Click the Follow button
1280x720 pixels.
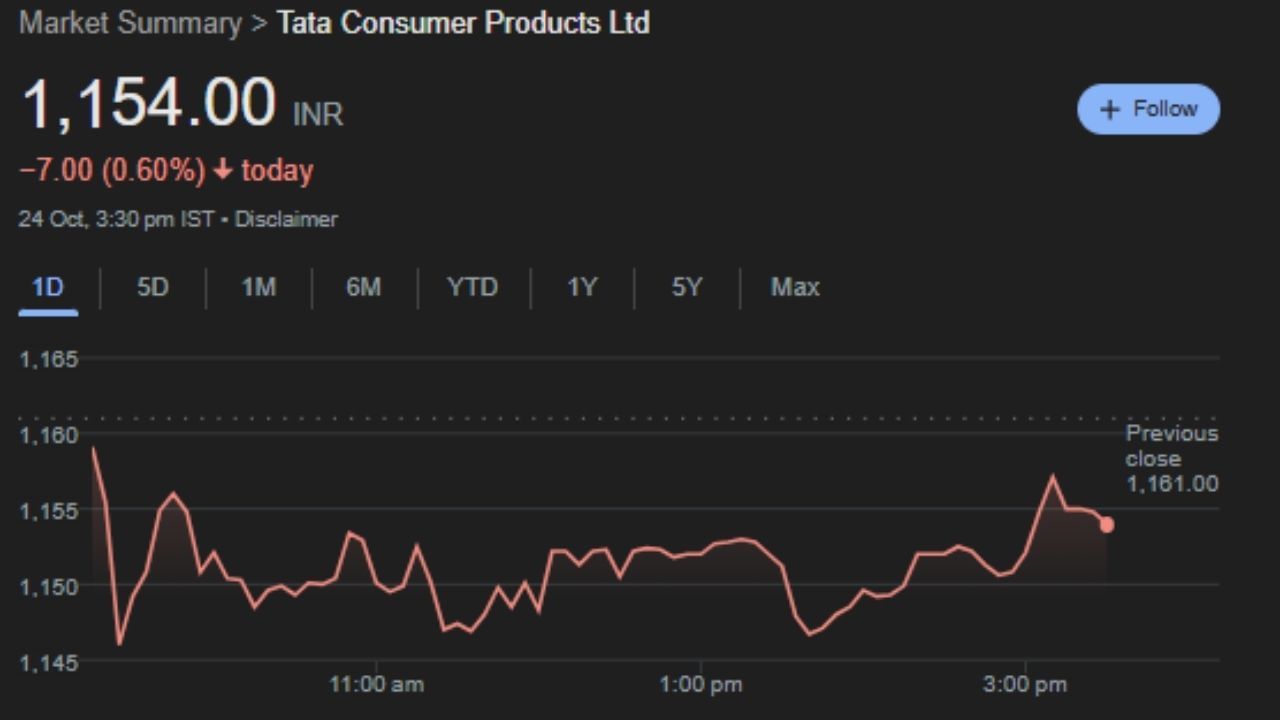coord(1148,109)
